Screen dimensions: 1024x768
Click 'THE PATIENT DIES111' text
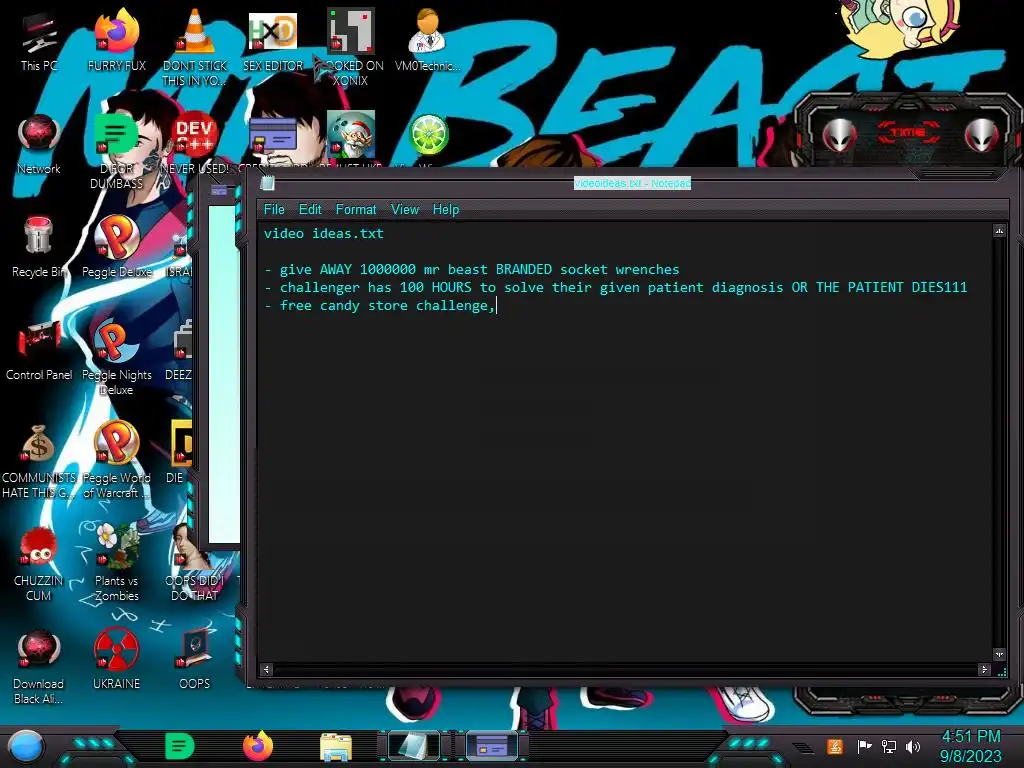pyautogui.click(x=891, y=287)
